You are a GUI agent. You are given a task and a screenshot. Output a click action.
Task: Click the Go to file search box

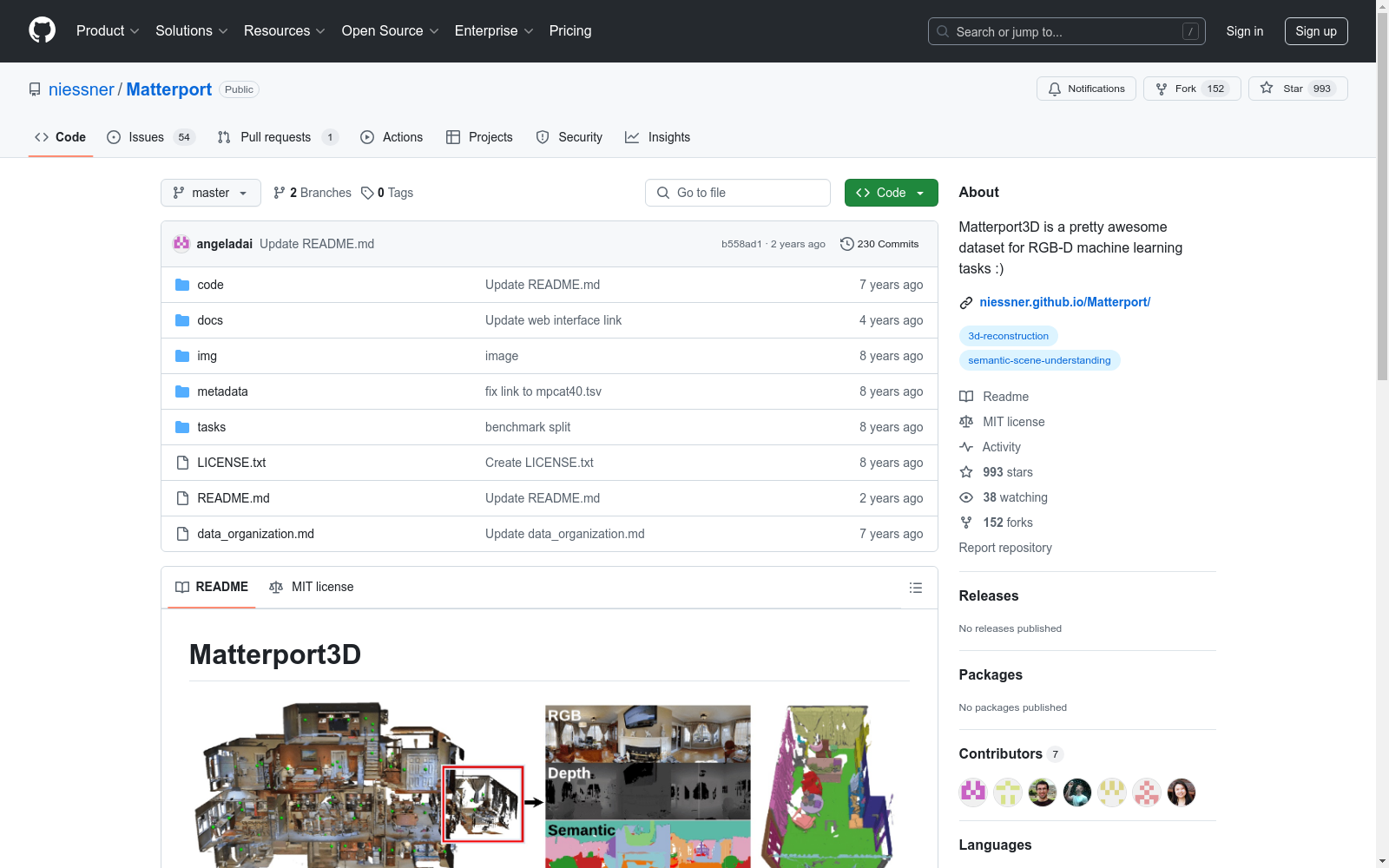coord(738,193)
